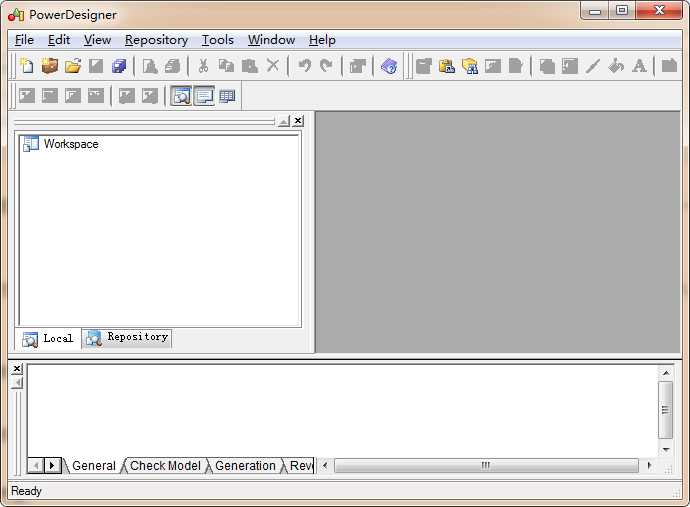
Task: Click the Paste icon
Action: (x=250, y=66)
